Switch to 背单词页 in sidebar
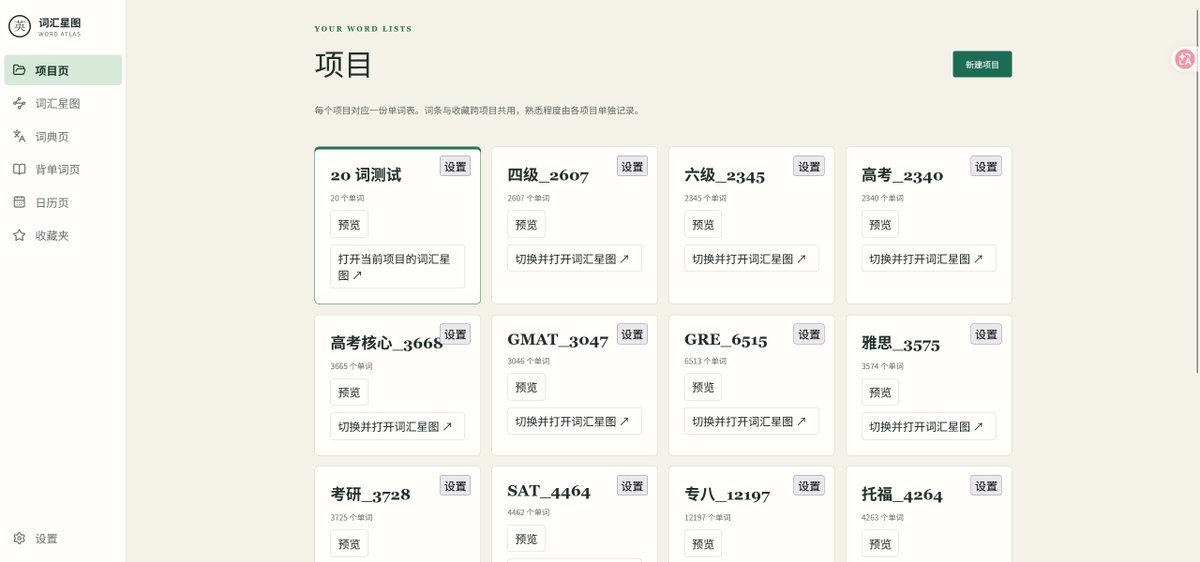 (x=63, y=169)
